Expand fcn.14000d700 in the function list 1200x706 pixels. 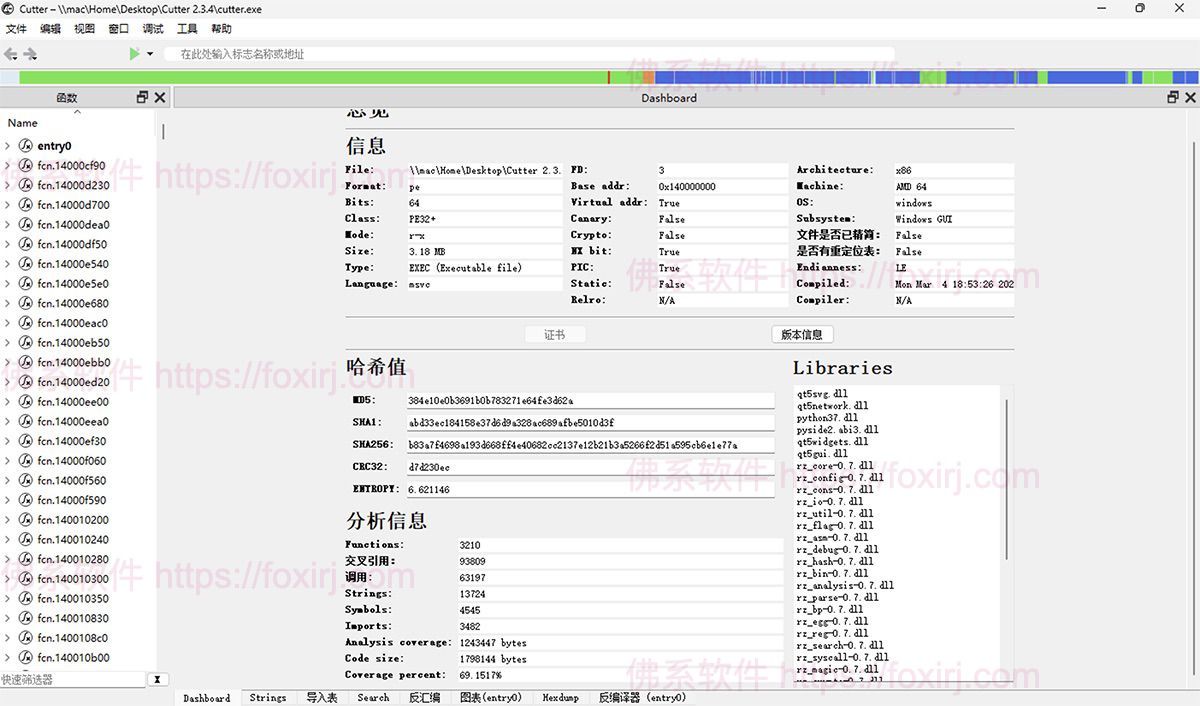point(8,205)
